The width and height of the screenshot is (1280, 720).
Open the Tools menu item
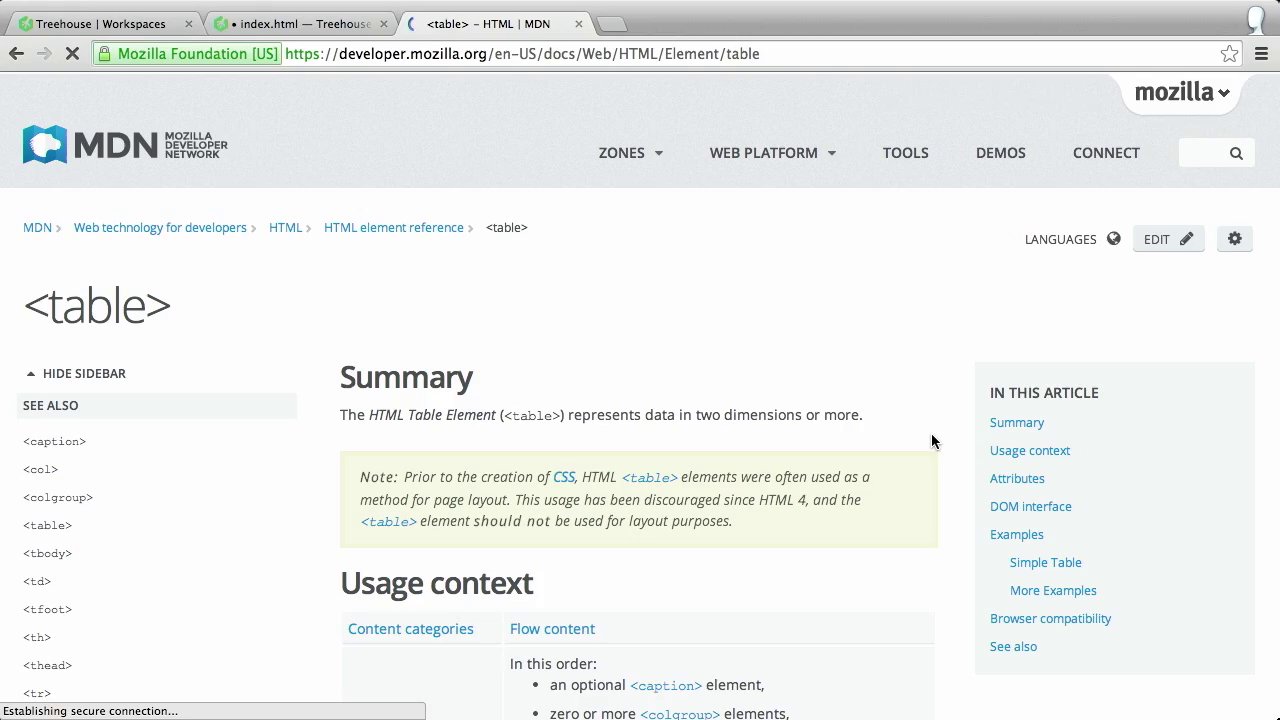click(x=905, y=153)
